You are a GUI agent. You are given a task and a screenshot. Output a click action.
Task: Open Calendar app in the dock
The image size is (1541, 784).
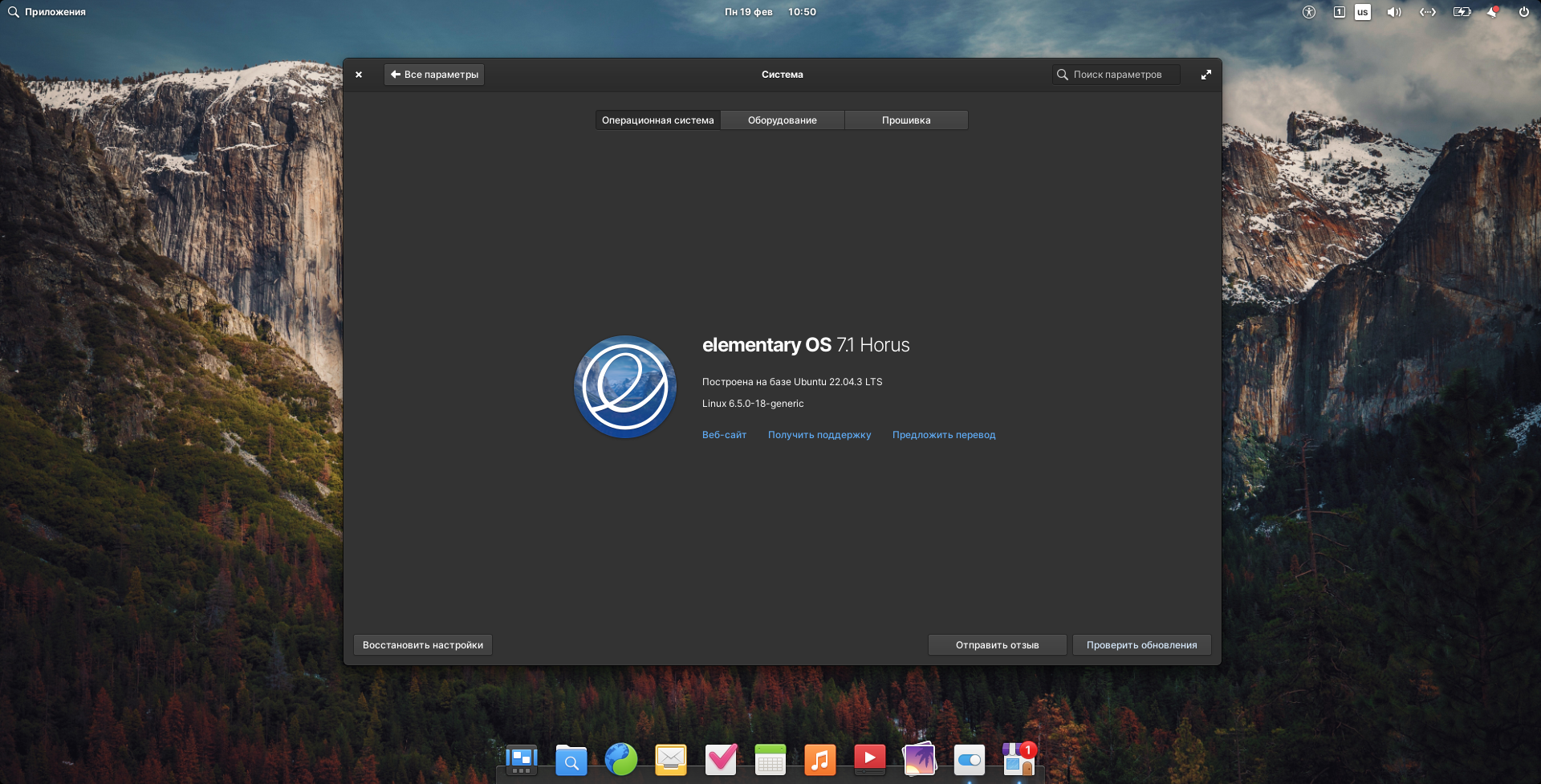click(x=770, y=759)
